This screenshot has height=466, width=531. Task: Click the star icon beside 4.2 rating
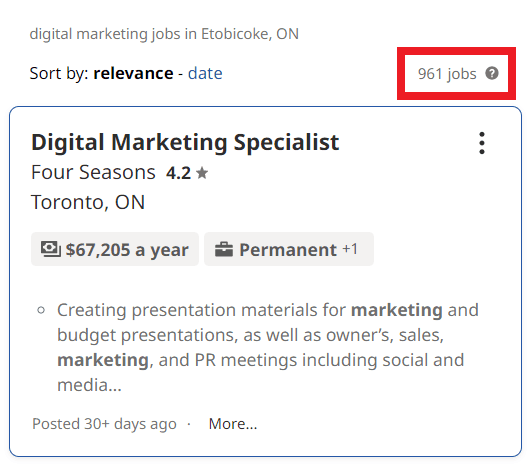(x=202, y=173)
